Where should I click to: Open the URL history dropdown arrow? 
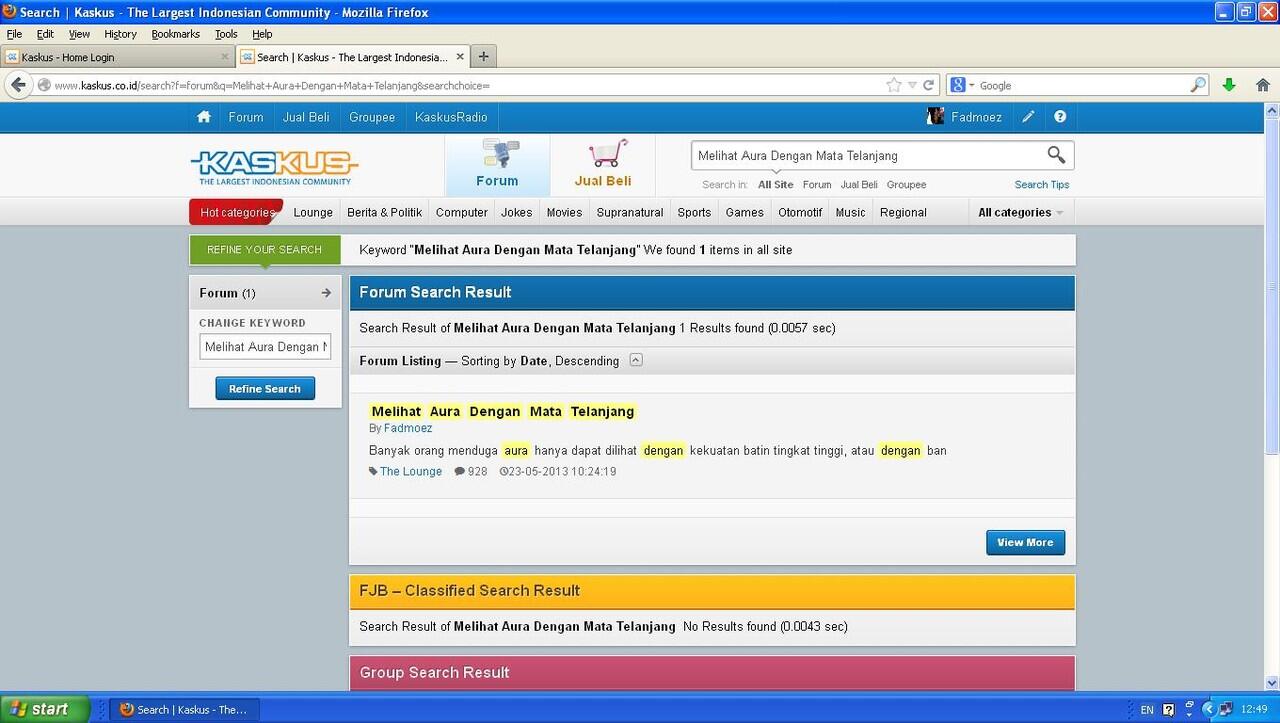click(x=911, y=86)
